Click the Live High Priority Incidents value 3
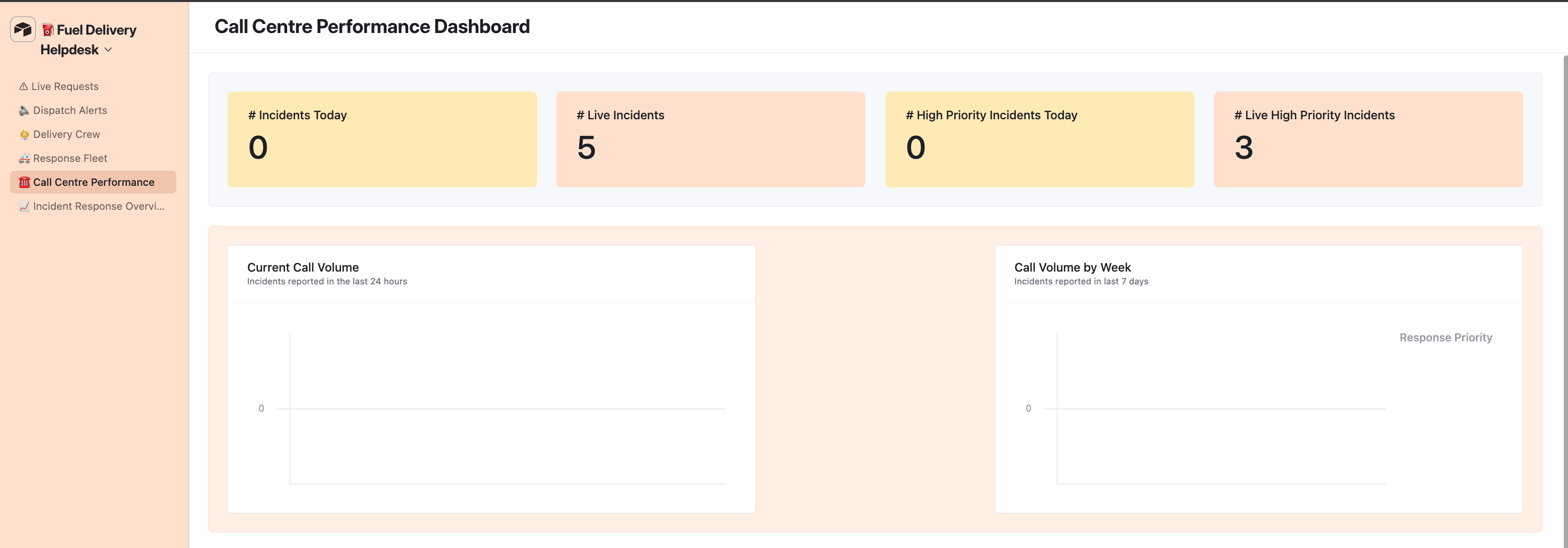 click(1244, 148)
